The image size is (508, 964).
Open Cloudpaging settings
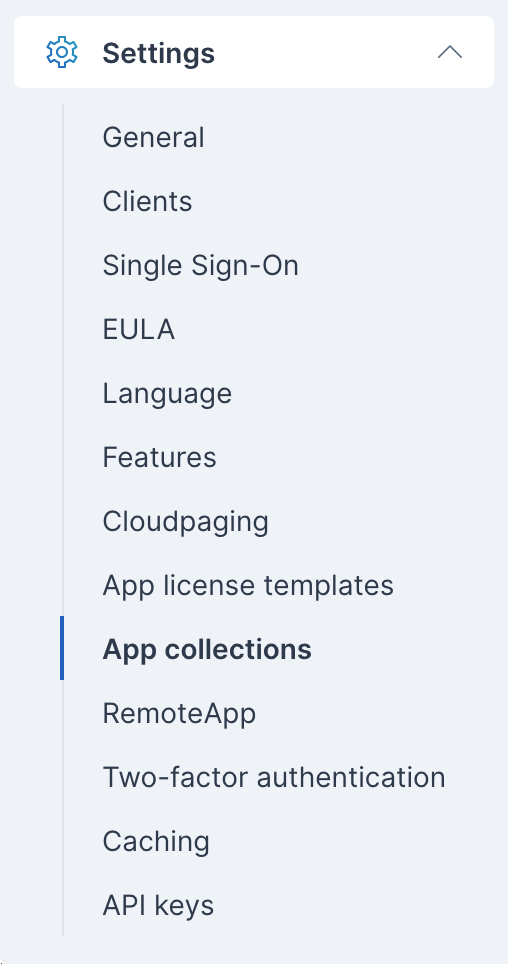point(186,521)
